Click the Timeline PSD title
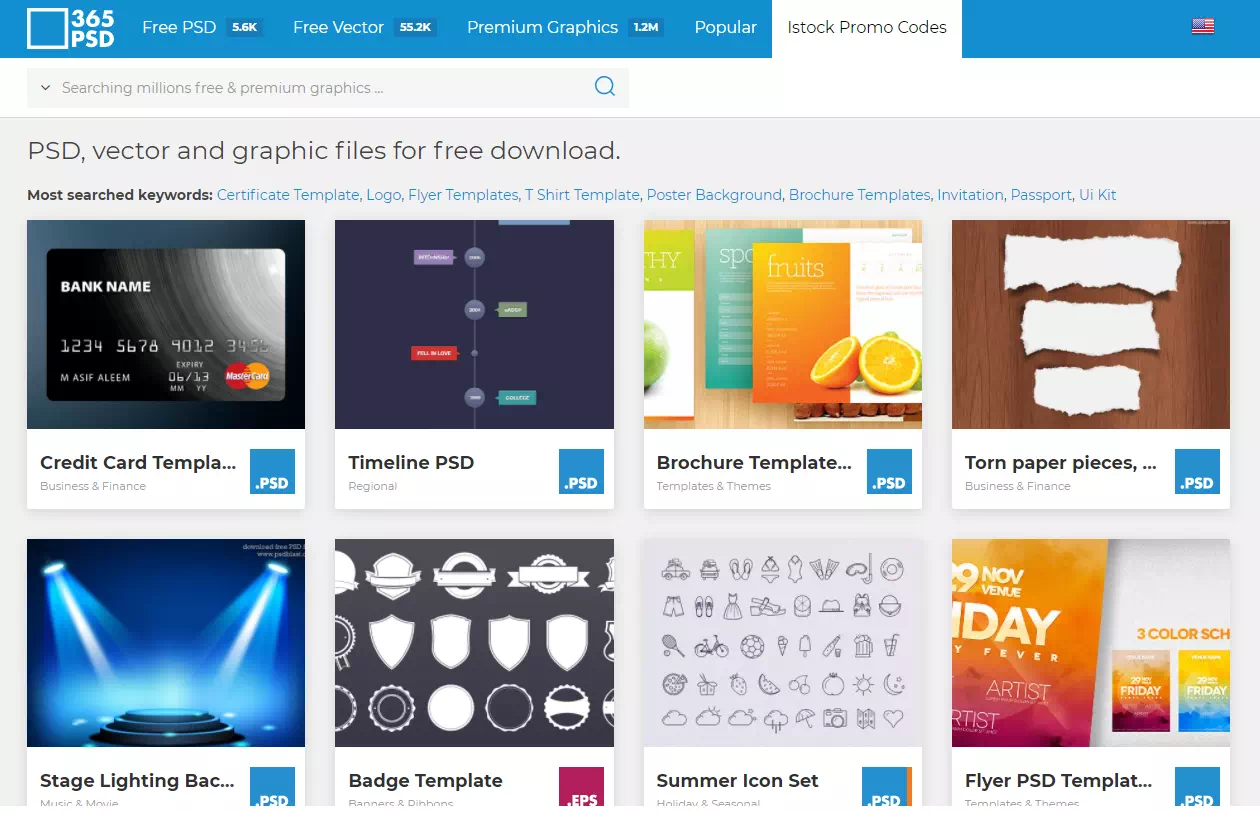This screenshot has width=1260, height=813. pos(411,463)
